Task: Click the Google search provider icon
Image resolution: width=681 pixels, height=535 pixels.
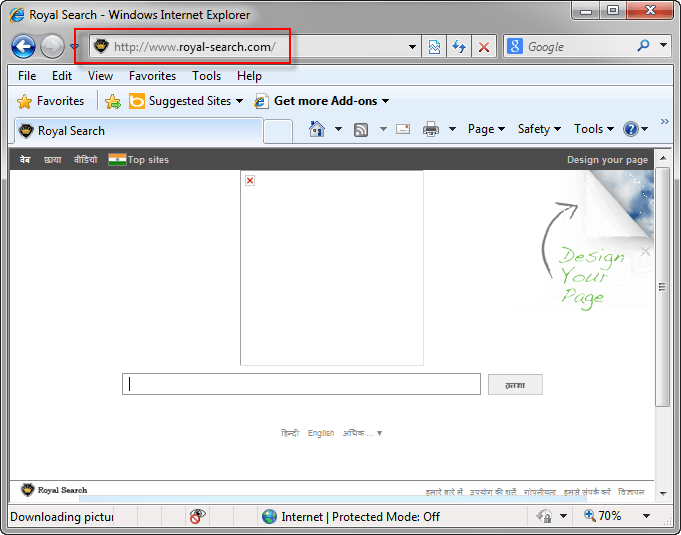Action: [x=515, y=46]
